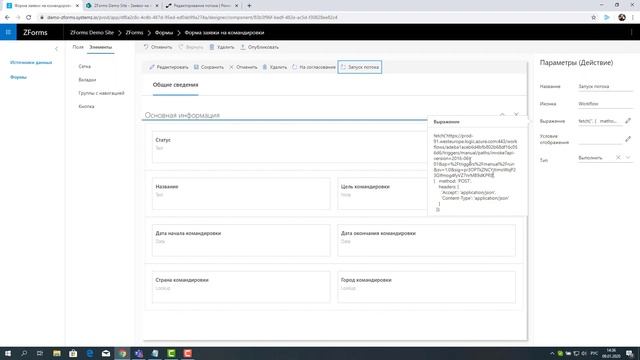Open the Тип dropdown arrow
This screenshot has height=360, width=640.
[x=628, y=158]
